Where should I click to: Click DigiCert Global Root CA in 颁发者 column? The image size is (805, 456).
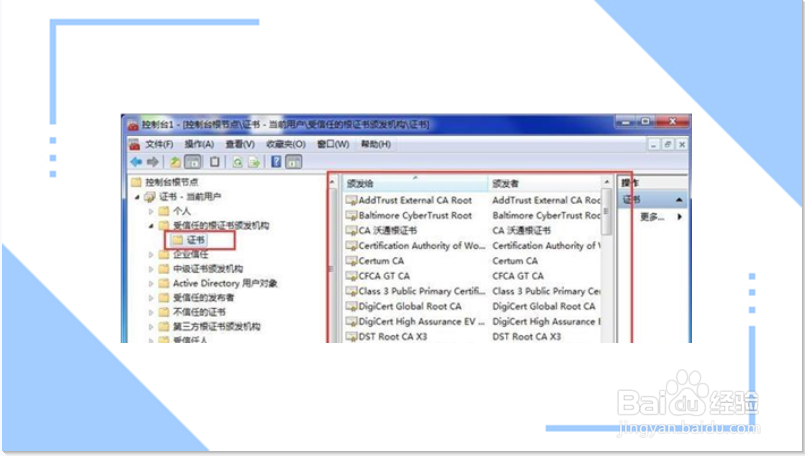(x=544, y=306)
